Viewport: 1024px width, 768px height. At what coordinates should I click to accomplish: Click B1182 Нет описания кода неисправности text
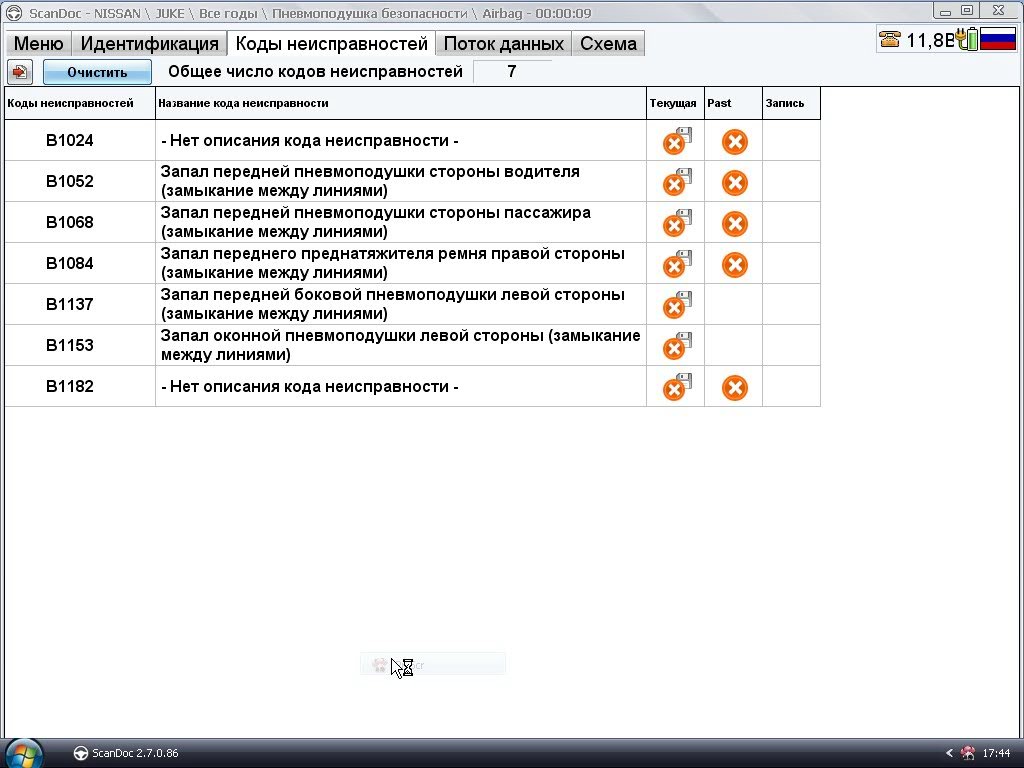(310, 387)
